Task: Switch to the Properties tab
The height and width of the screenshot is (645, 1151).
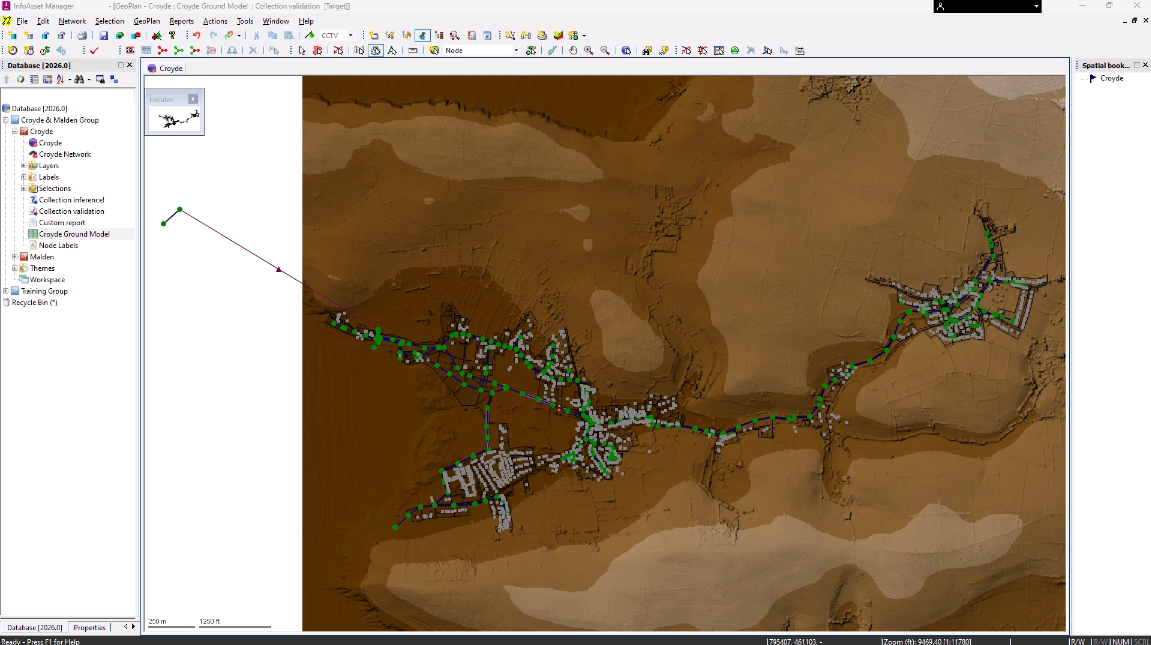Action: point(89,627)
